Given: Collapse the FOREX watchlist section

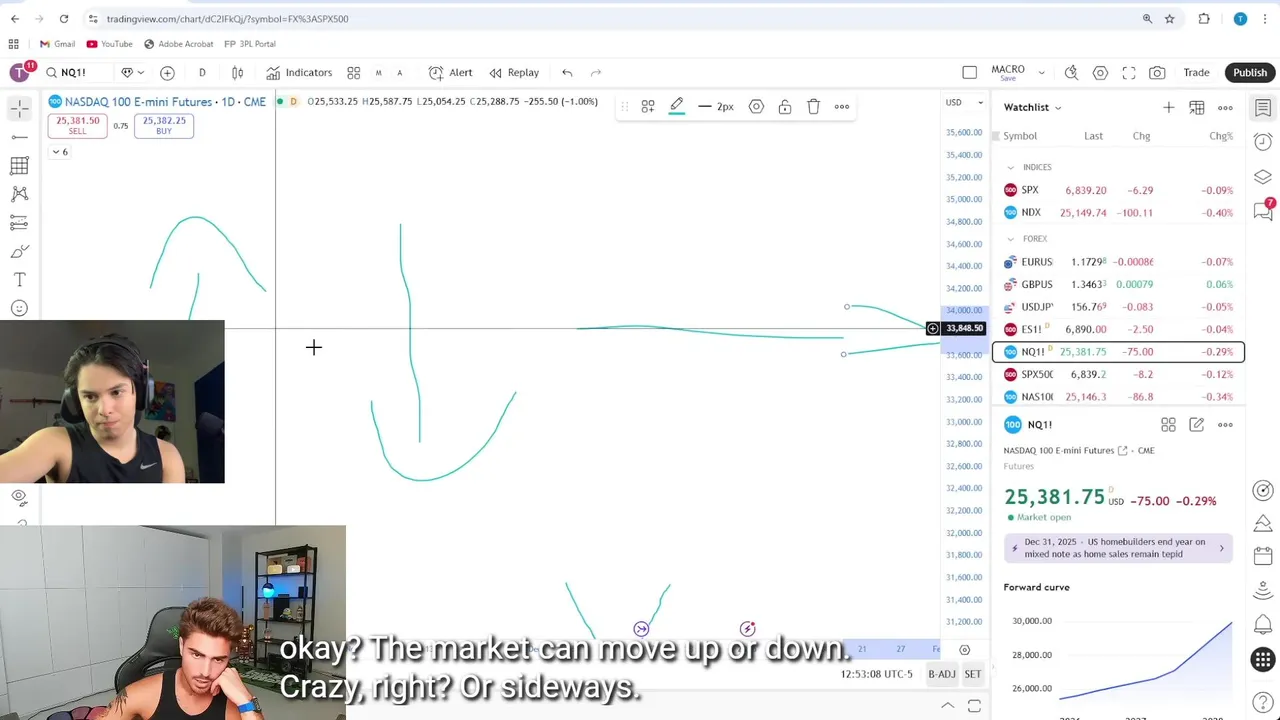Looking at the screenshot, I should [x=1010, y=239].
